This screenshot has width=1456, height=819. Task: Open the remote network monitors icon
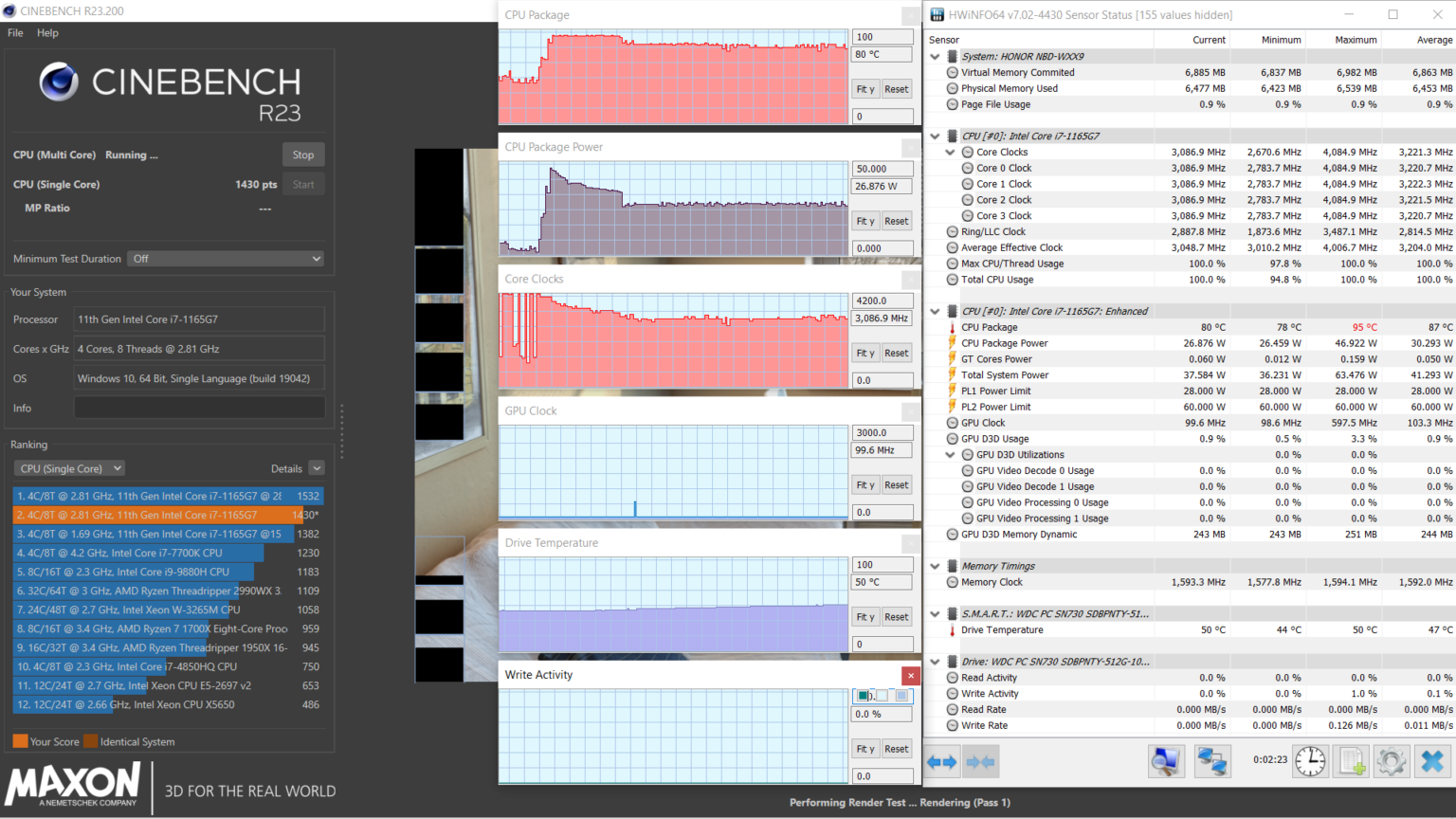pos(1211,761)
